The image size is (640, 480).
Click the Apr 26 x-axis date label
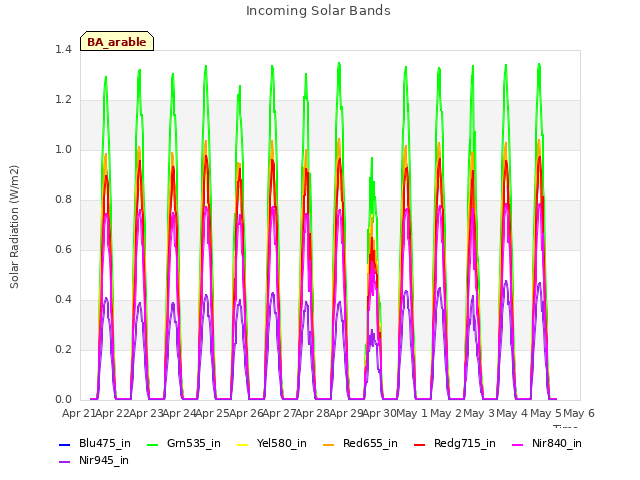click(x=246, y=413)
